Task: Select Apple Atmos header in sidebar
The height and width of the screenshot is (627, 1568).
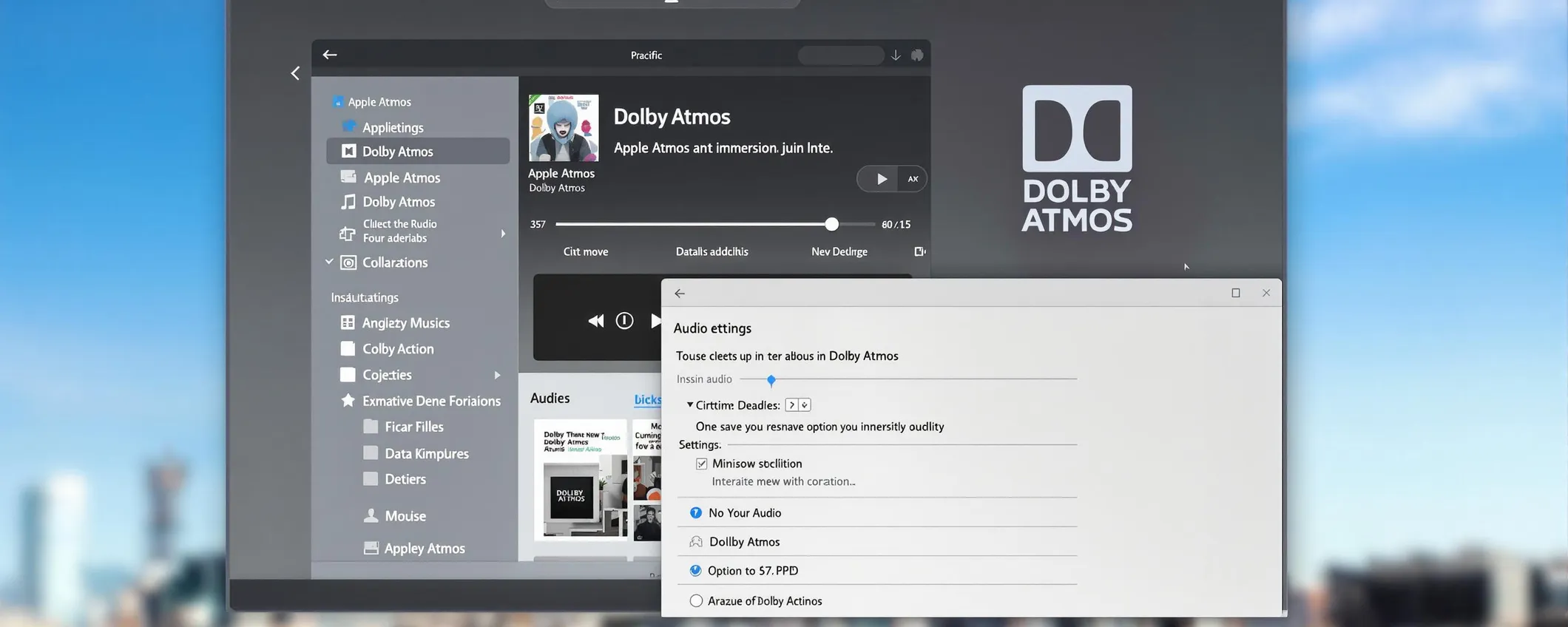Action: pos(379,102)
